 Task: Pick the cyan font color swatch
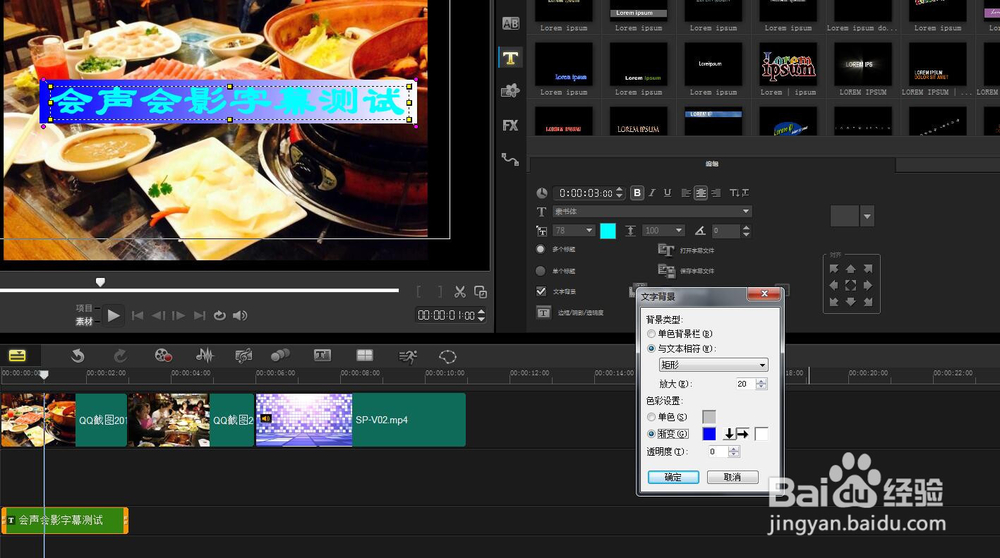point(608,231)
